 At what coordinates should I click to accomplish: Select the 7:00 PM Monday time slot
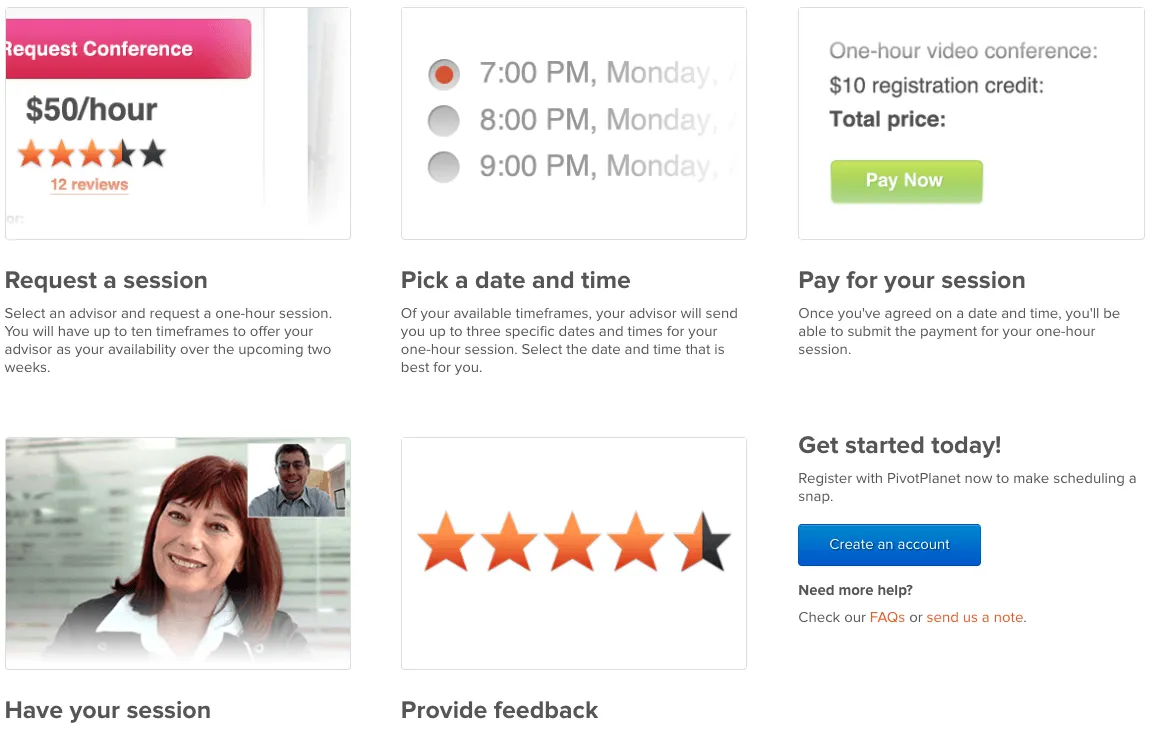(x=444, y=73)
